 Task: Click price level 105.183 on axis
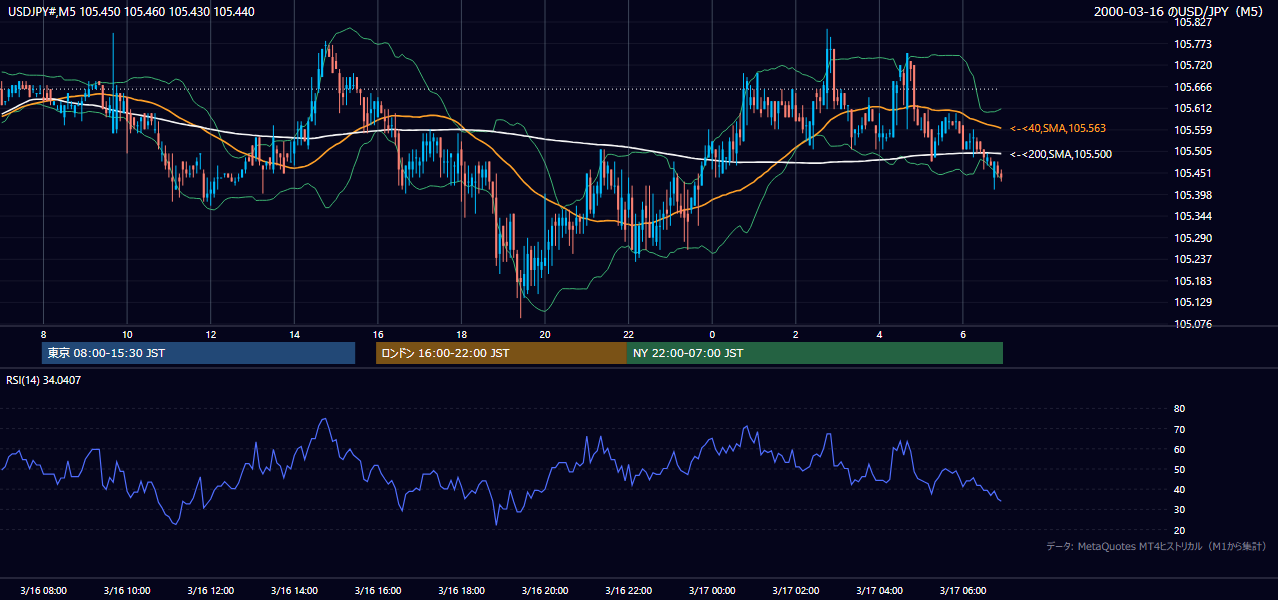(1195, 281)
